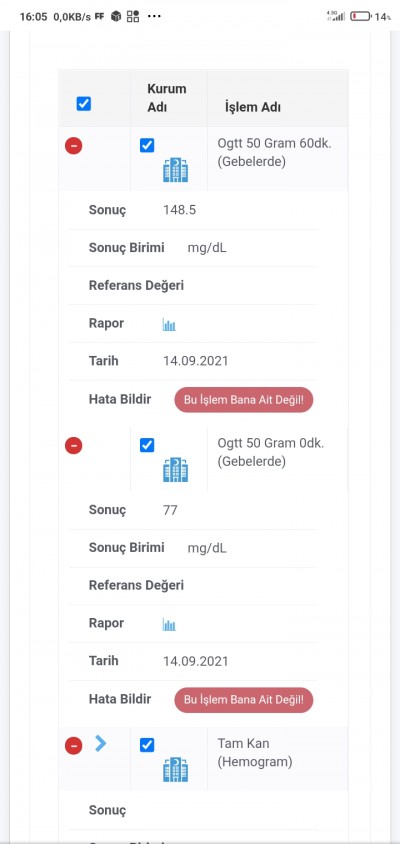The width and height of the screenshot is (400, 844).
Task: Click hospital building icon for Tam Kan
Action: [x=176, y=769]
